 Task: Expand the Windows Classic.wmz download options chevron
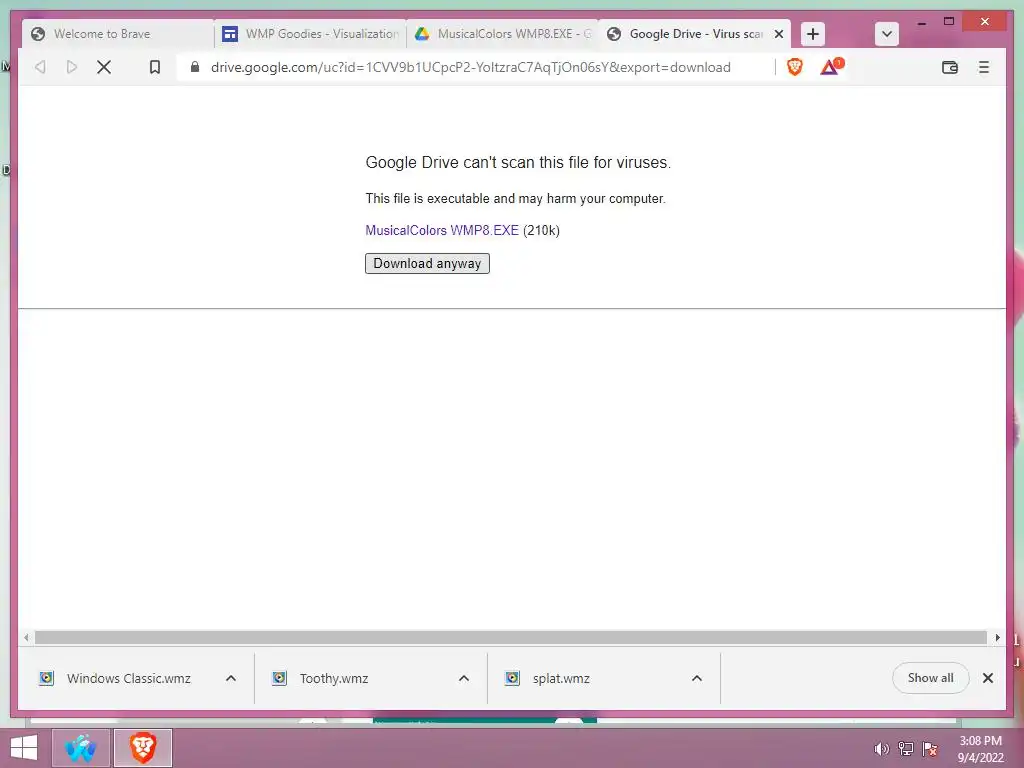[x=231, y=679]
